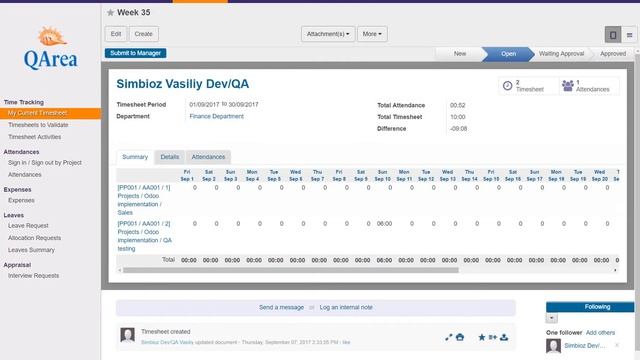
Task: Click the Fri Sep 1 column header
Action: tap(187, 176)
